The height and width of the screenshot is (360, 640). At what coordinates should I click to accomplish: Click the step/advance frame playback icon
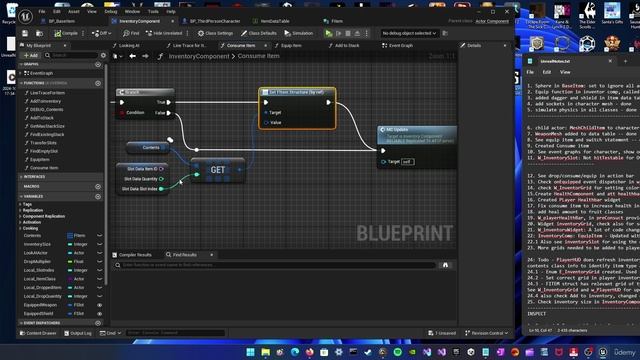[338, 33]
